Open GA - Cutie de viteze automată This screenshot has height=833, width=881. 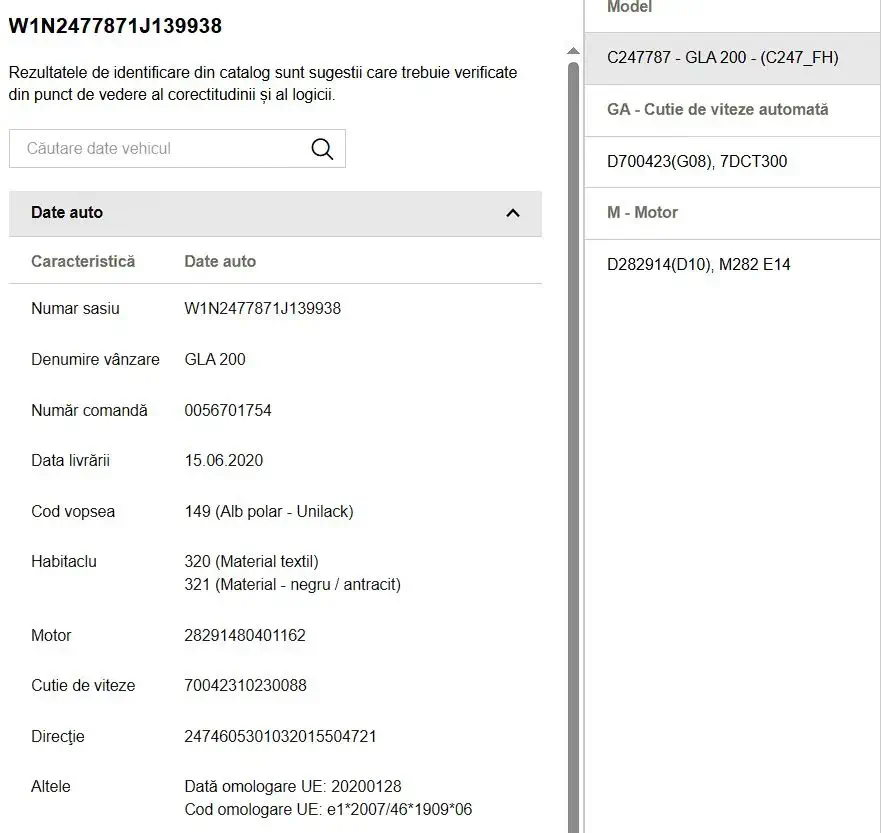[x=732, y=110]
